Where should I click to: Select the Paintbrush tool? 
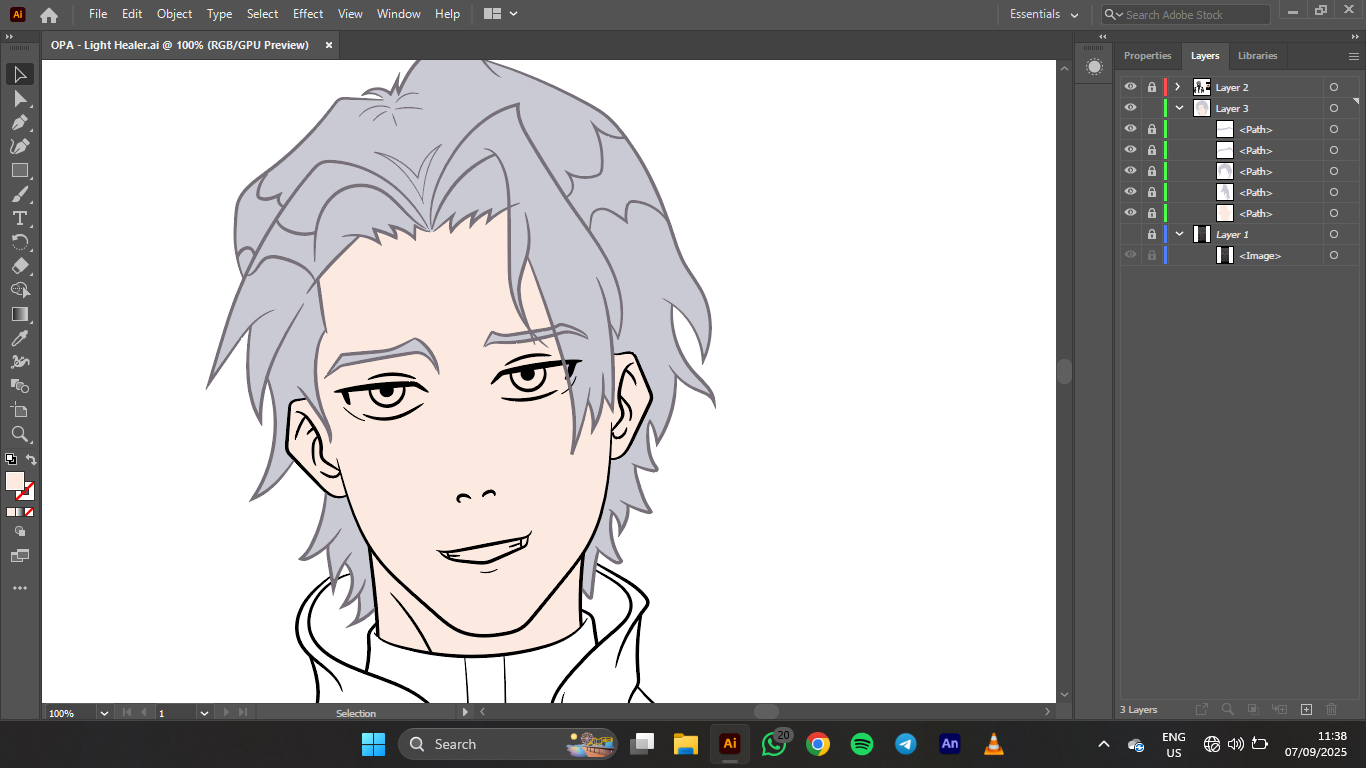(19, 195)
